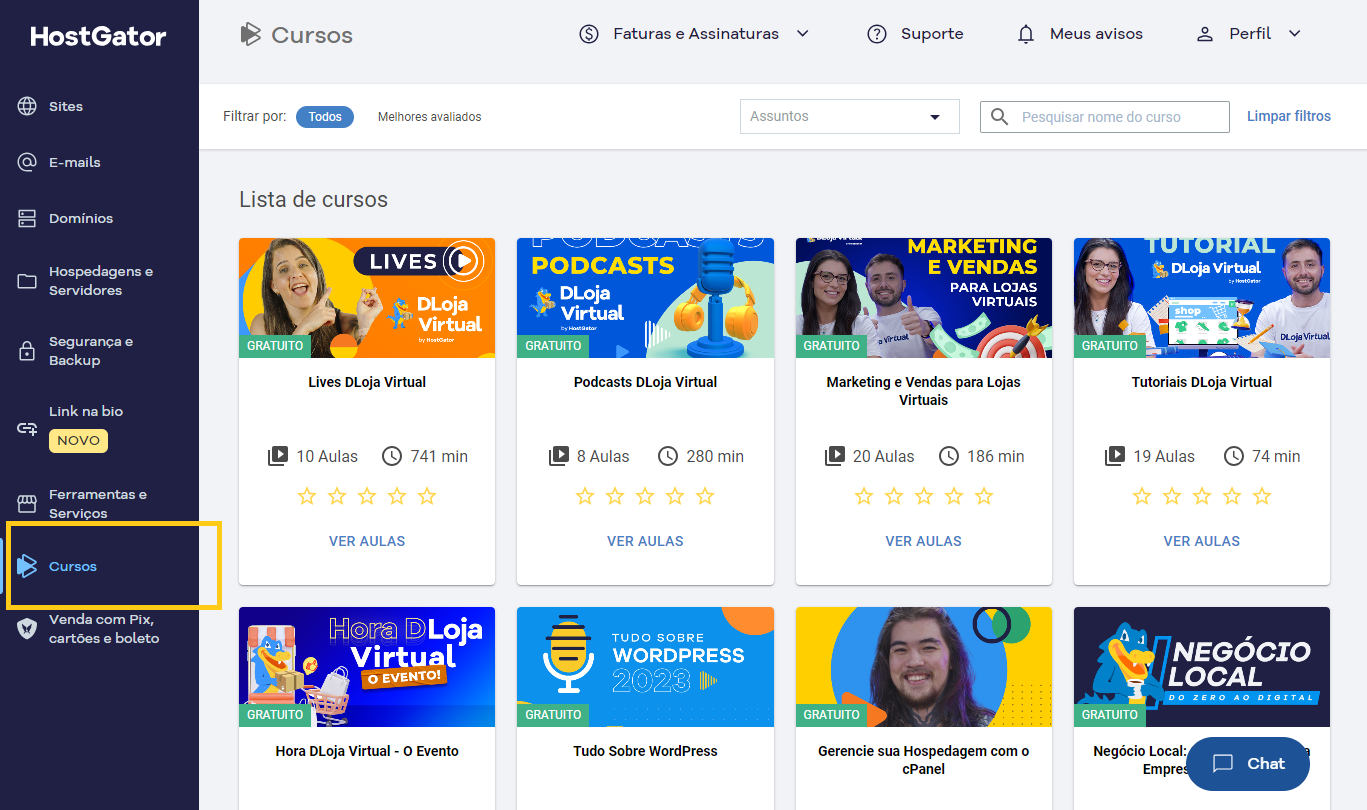Click the clock icon beside 186 min
This screenshot has width=1367, height=810.
coord(949,456)
